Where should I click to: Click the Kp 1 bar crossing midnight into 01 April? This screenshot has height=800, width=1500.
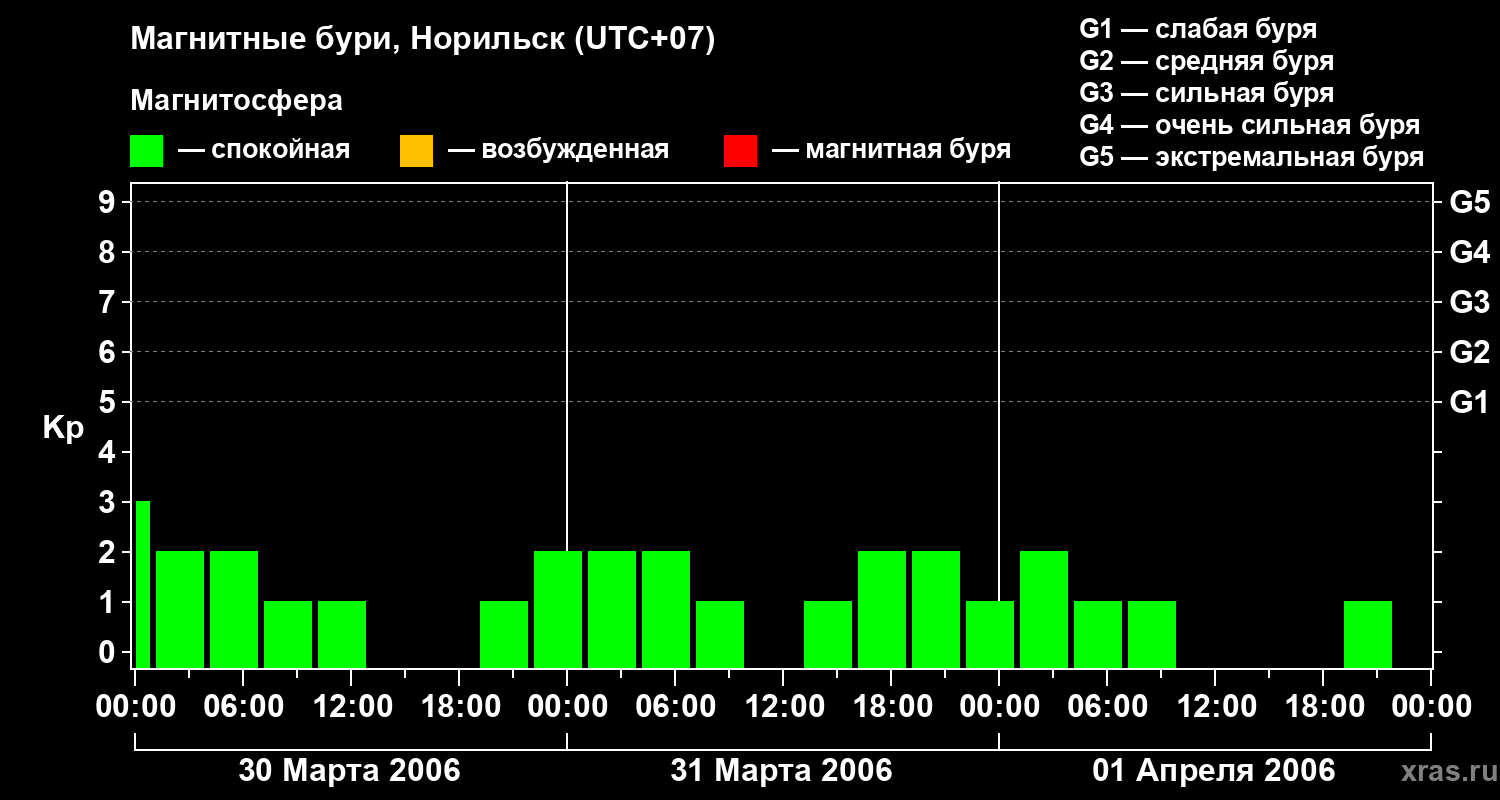point(990,635)
